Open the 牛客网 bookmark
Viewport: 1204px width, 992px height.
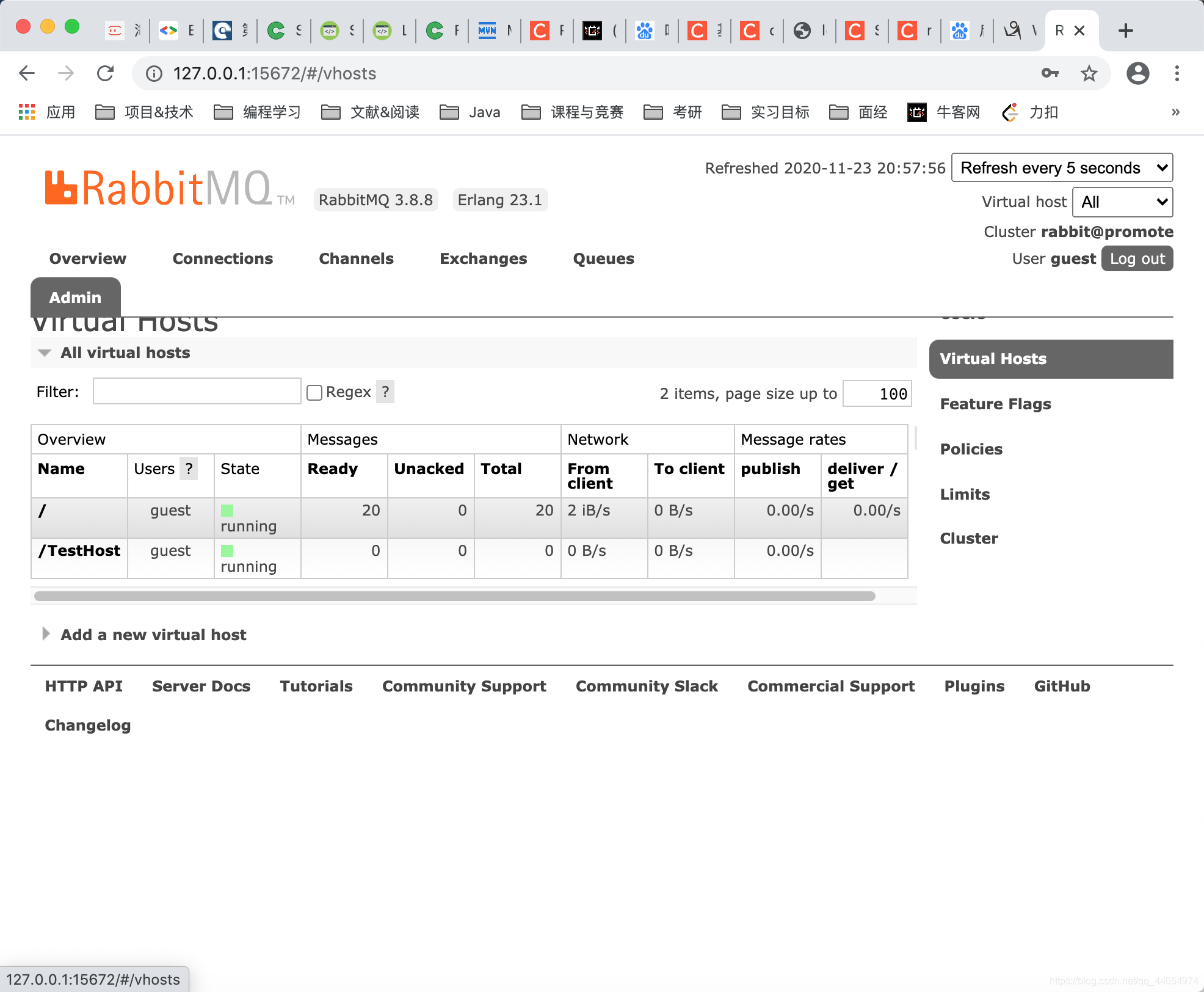pos(944,112)
